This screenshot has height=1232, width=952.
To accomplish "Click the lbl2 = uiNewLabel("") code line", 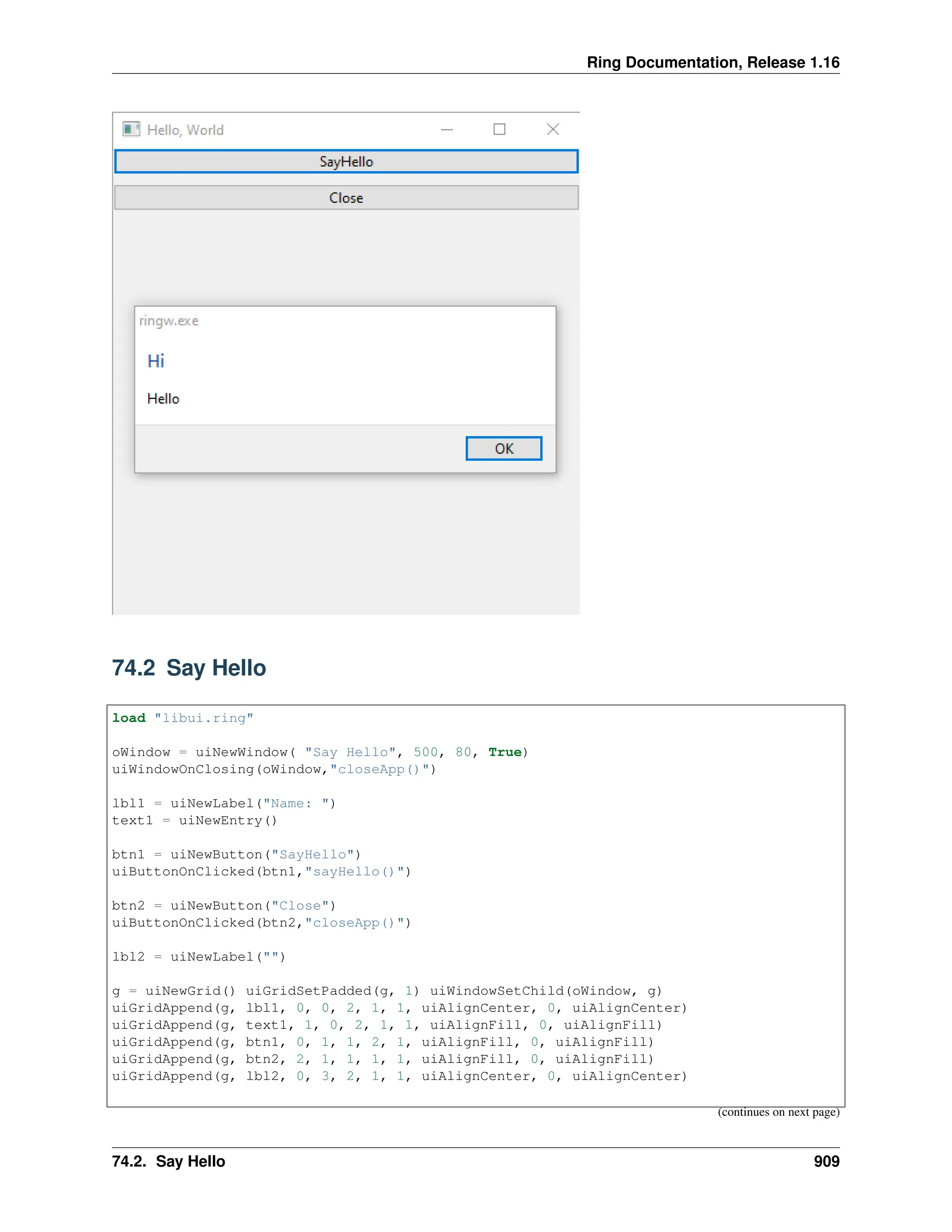I will coord(198,957).
